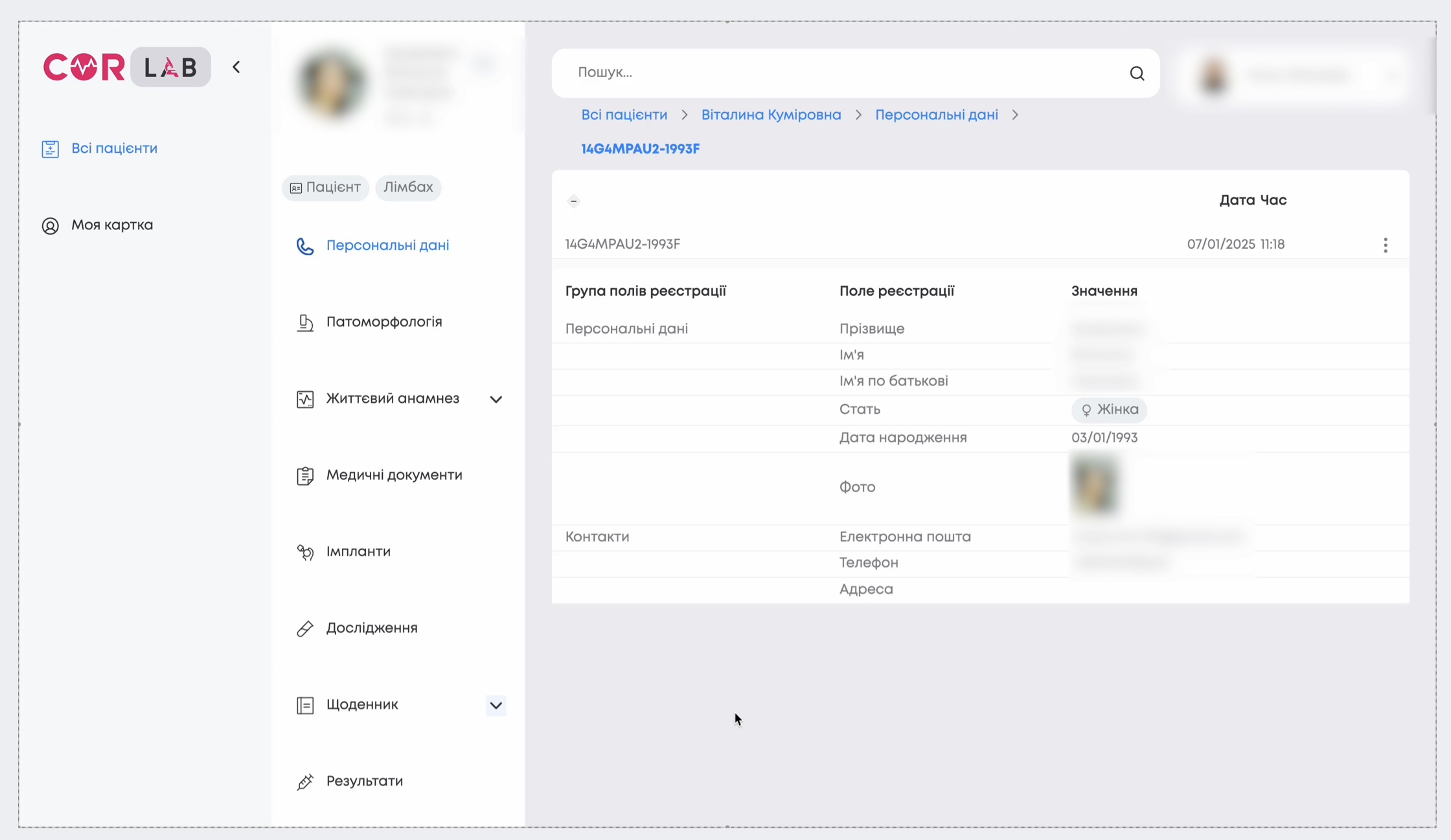Open Дослідження section

coord(372,628)
